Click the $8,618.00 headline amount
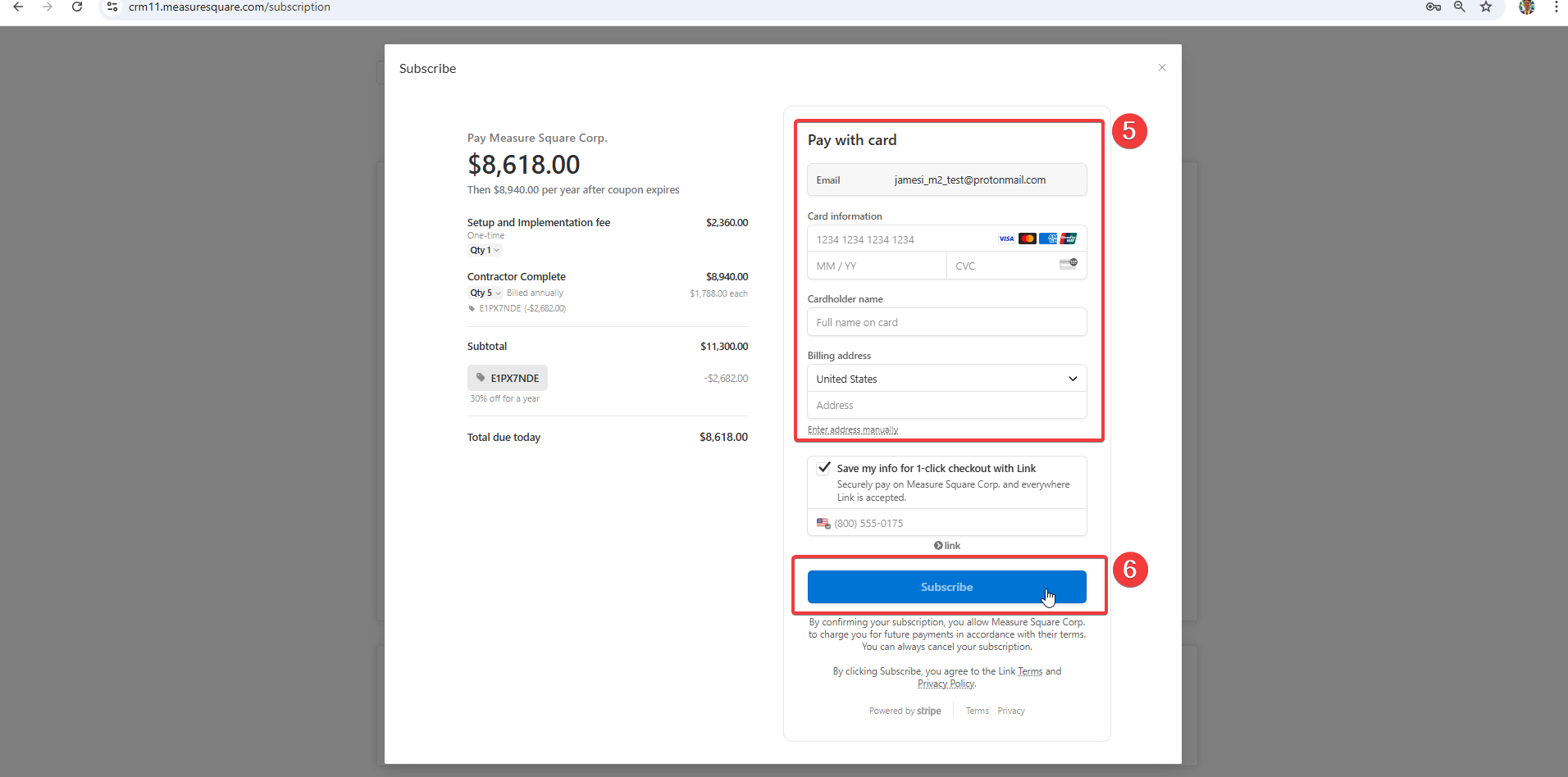The height and width of the screenshot is (777, 1568). [524, 165]
